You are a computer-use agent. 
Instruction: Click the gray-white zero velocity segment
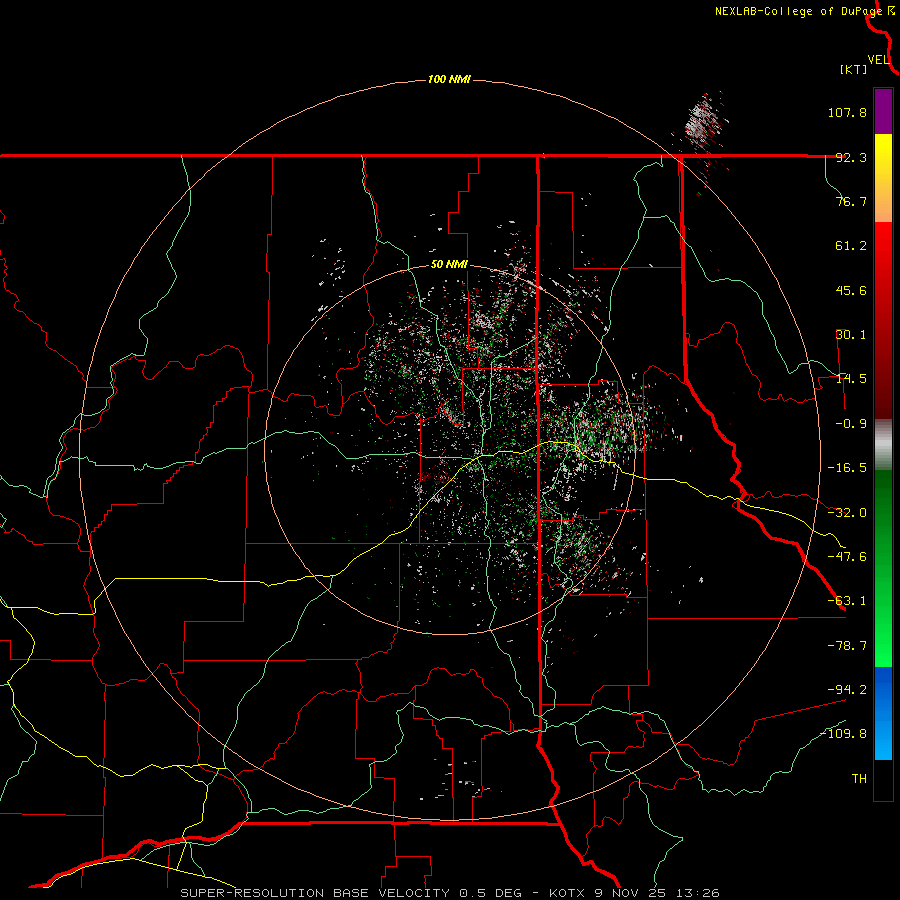pos(883,444)
